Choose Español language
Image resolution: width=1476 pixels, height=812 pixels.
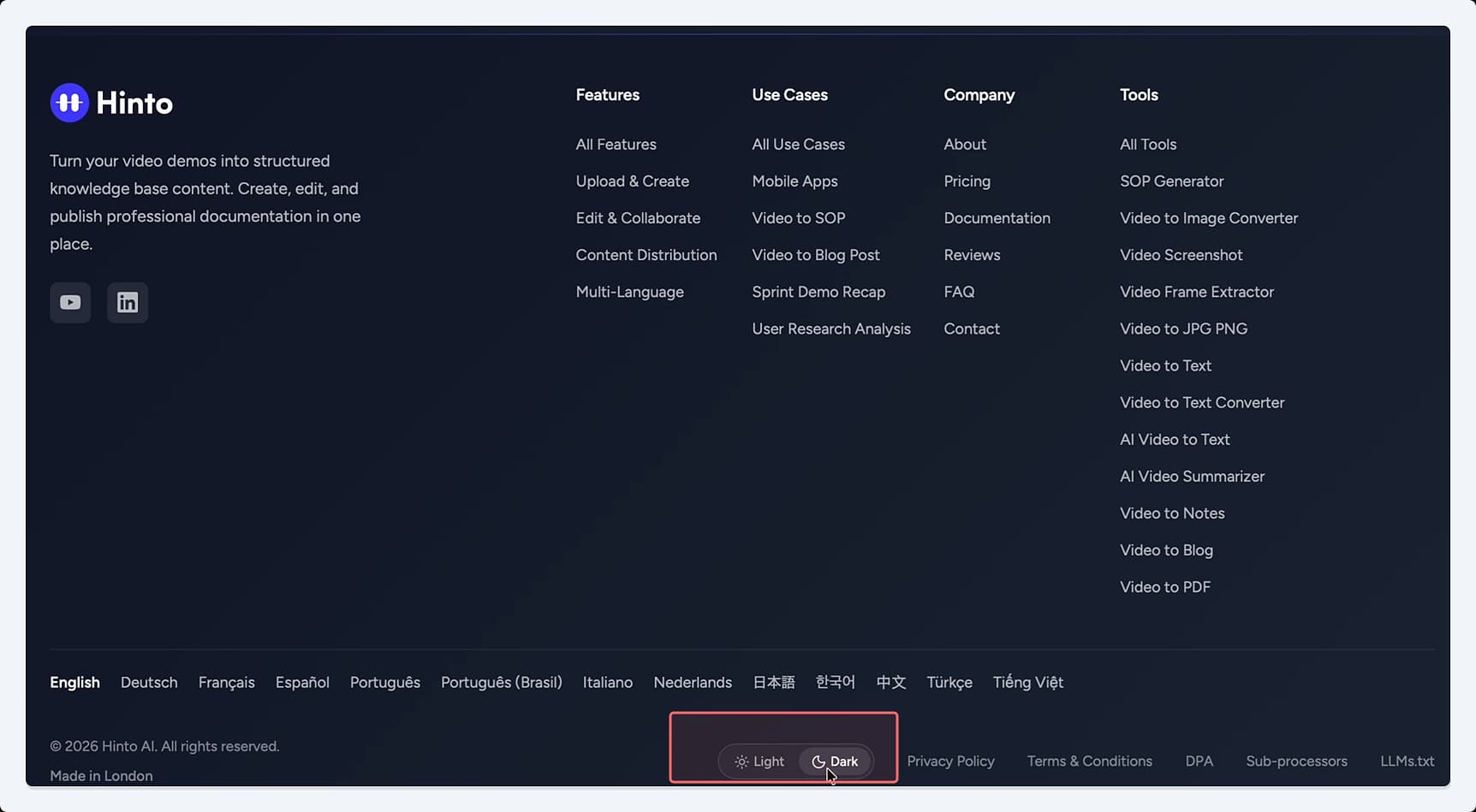click(x=302, y=683)
